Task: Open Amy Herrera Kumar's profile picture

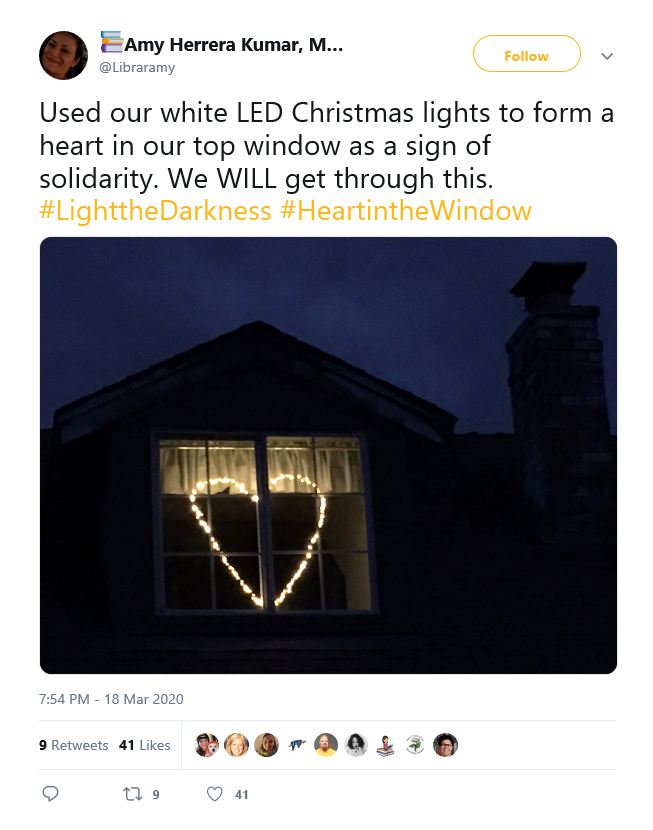Action: 64,55
